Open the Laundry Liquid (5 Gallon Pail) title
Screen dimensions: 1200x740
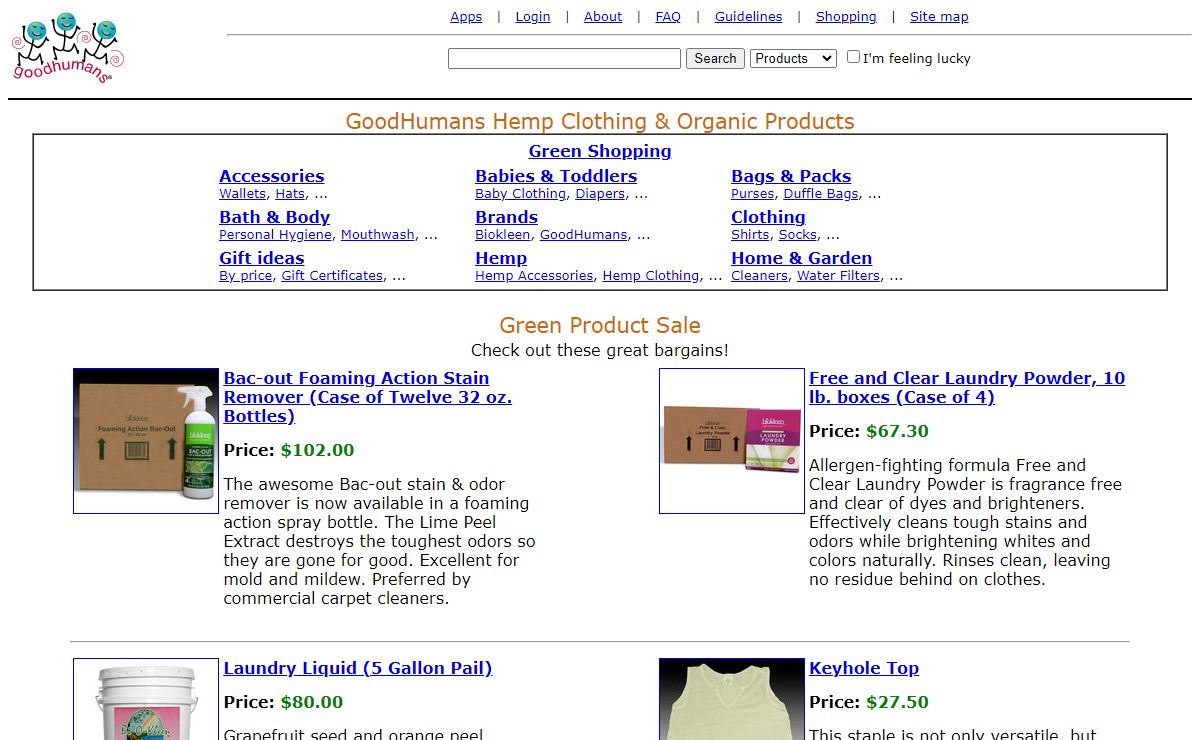pos(358,668)
